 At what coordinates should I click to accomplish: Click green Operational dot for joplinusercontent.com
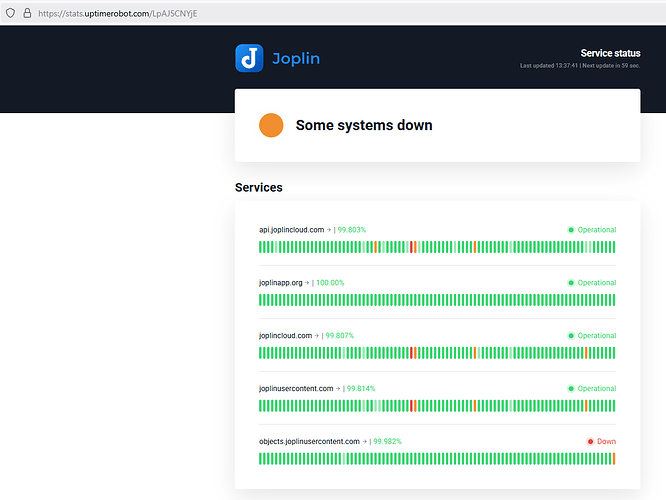[571, 389]
